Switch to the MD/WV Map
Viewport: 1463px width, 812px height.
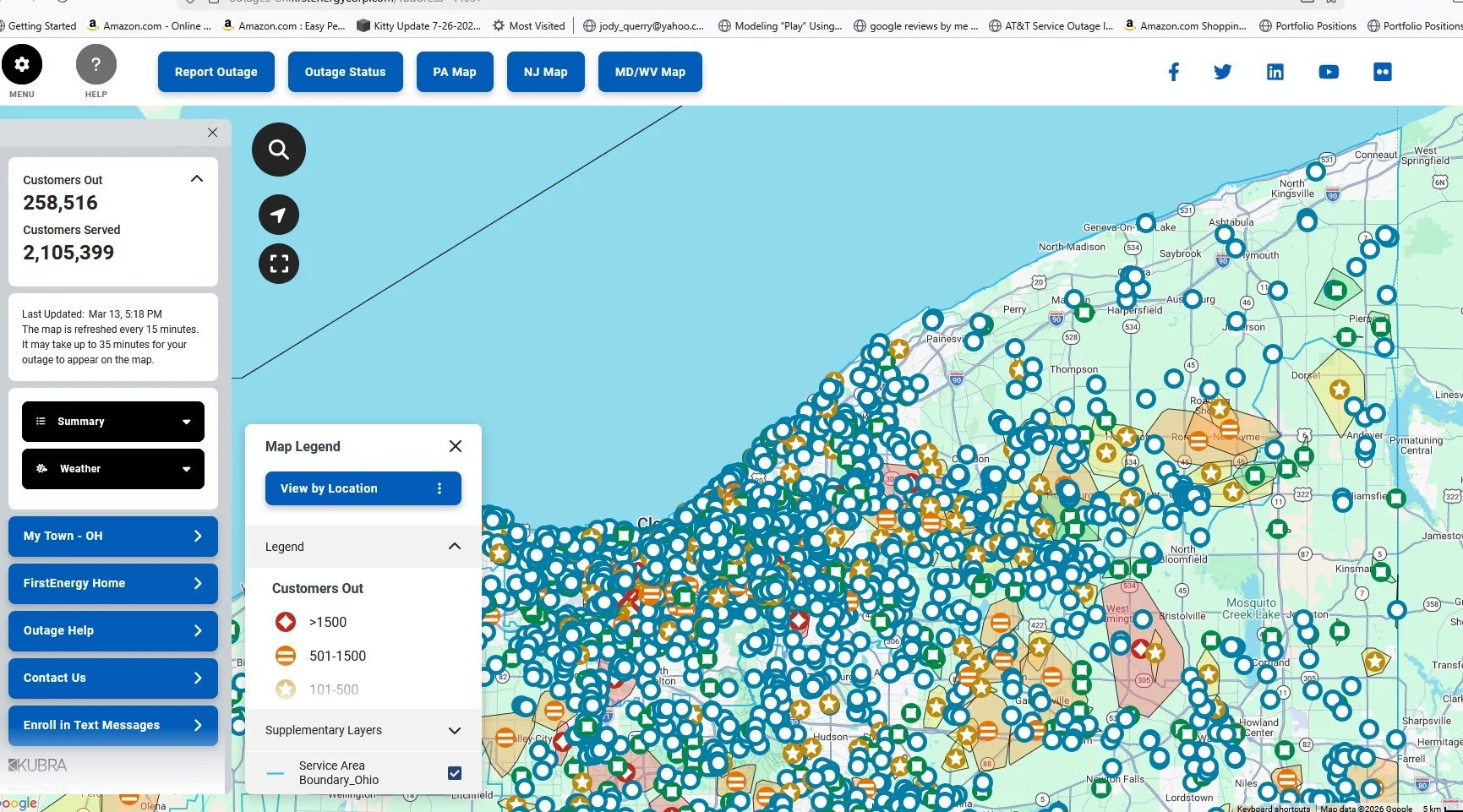tap(650, 72)
